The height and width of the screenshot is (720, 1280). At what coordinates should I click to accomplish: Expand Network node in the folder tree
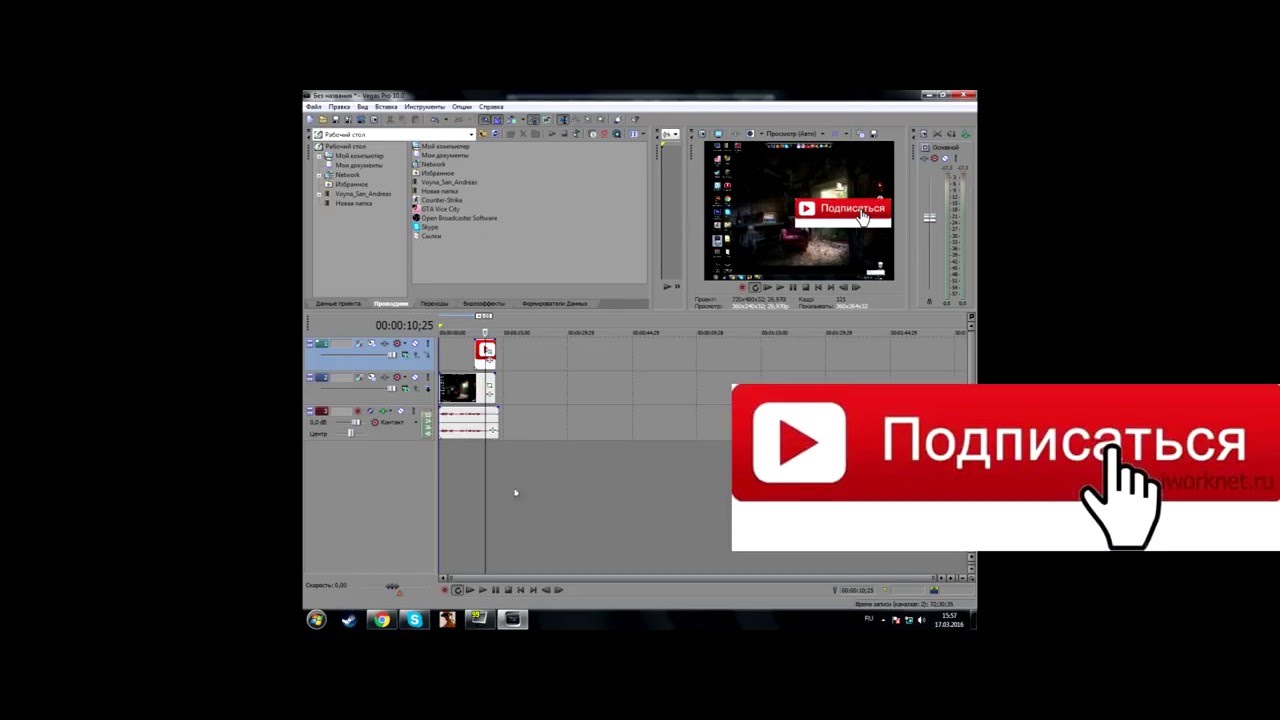coord(319,175)
